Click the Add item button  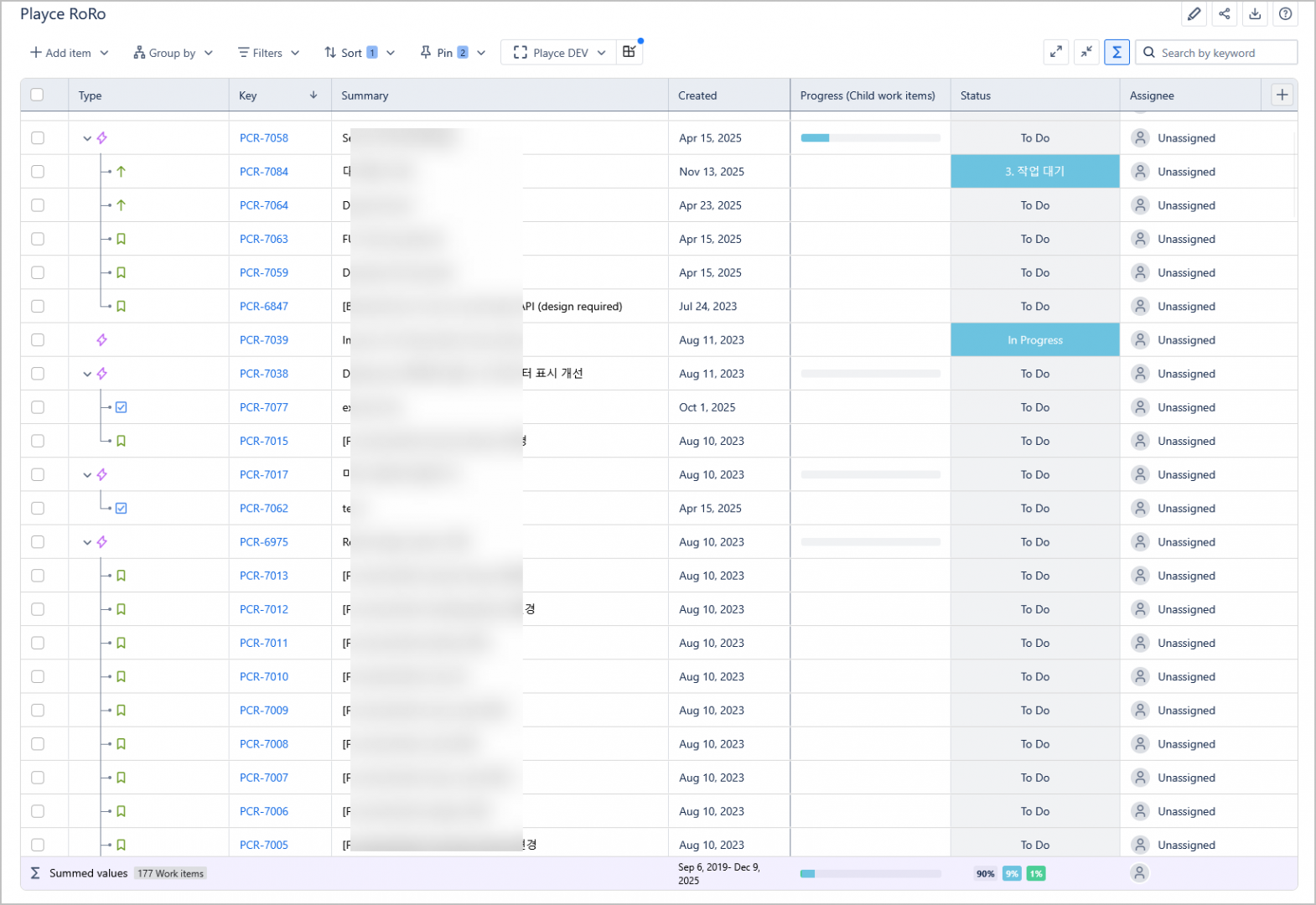tap(69, 53)
